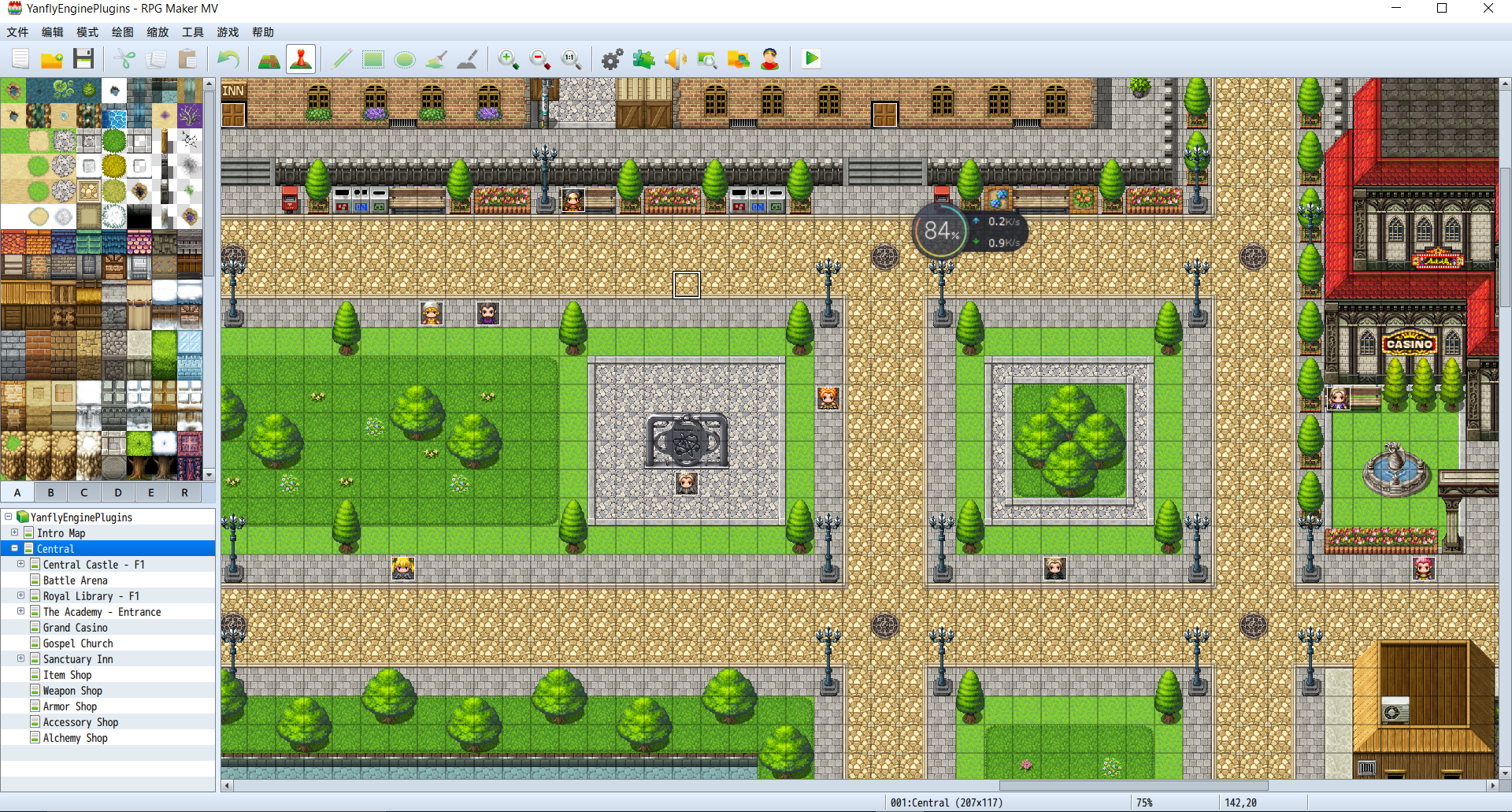Viewport: 1512px width, 812px height.
Task: Expand Royal Library - F1 node
Action: (x=20, y=595)
